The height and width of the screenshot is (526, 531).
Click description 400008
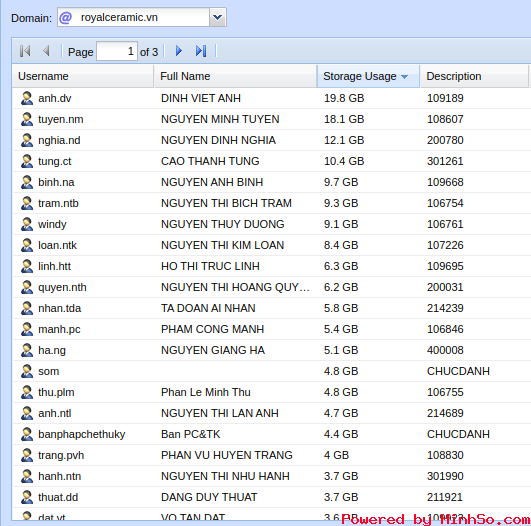coord(445,350)
